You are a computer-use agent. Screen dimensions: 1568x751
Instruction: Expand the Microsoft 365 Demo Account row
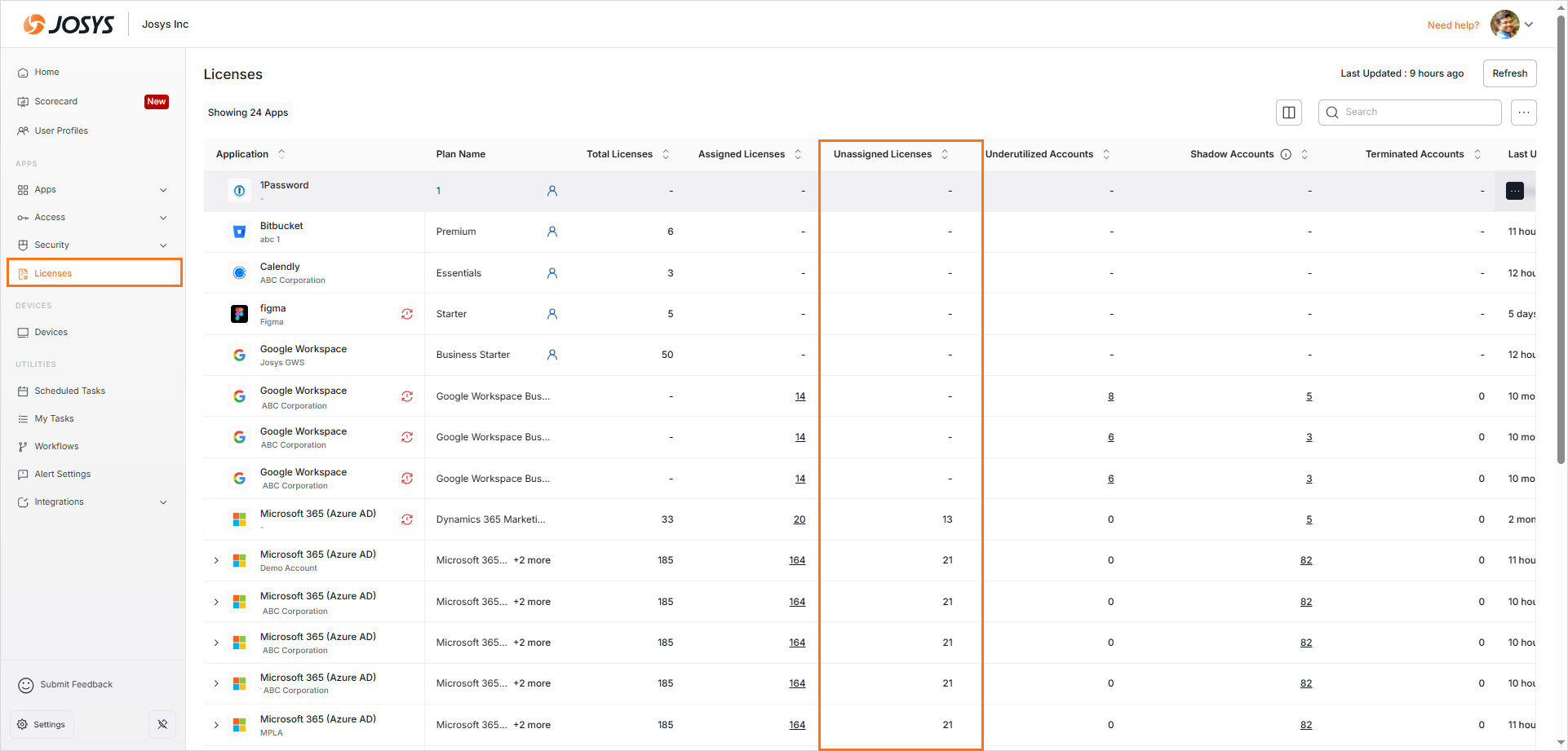click(x=216, y=560)
